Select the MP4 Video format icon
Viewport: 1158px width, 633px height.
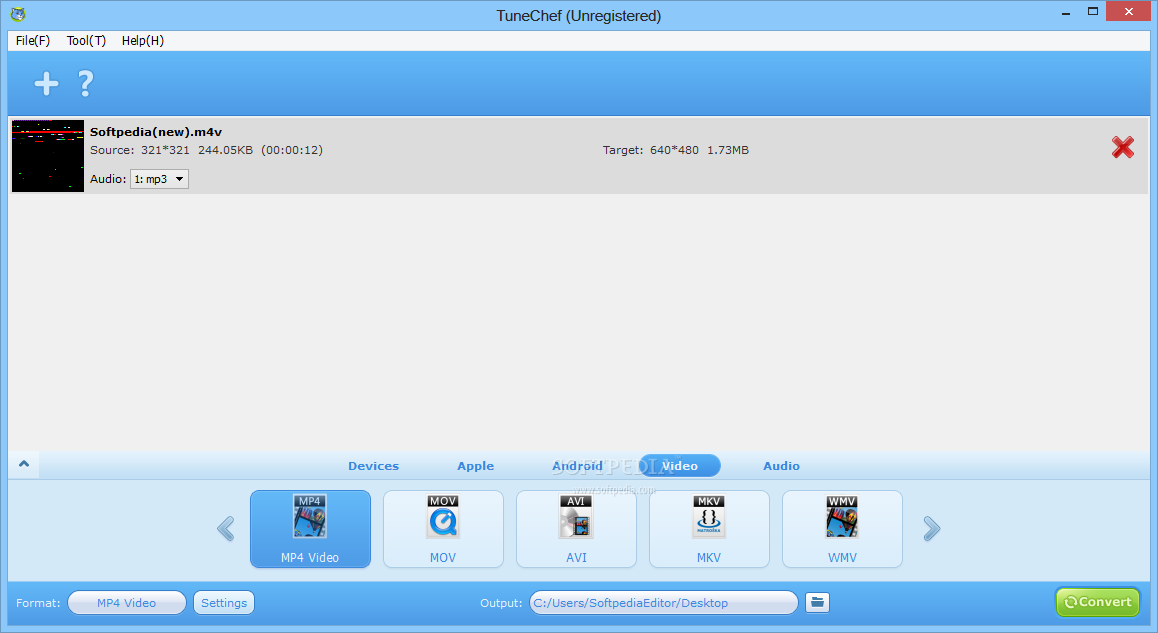(310, 529)
